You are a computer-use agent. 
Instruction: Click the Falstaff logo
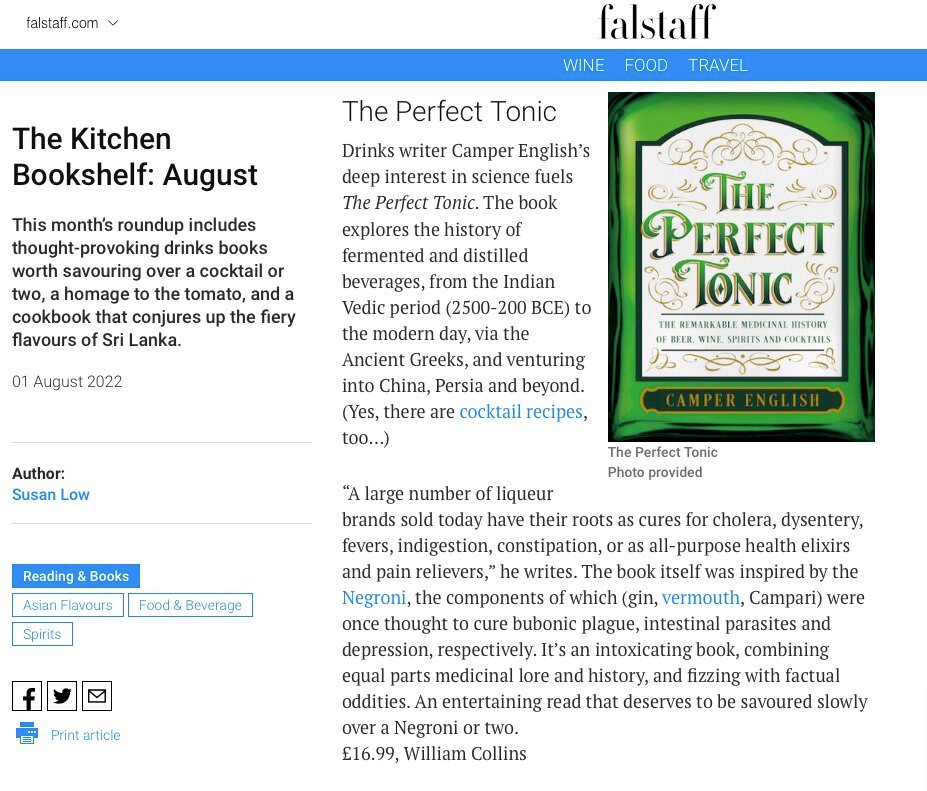[657, 22]
